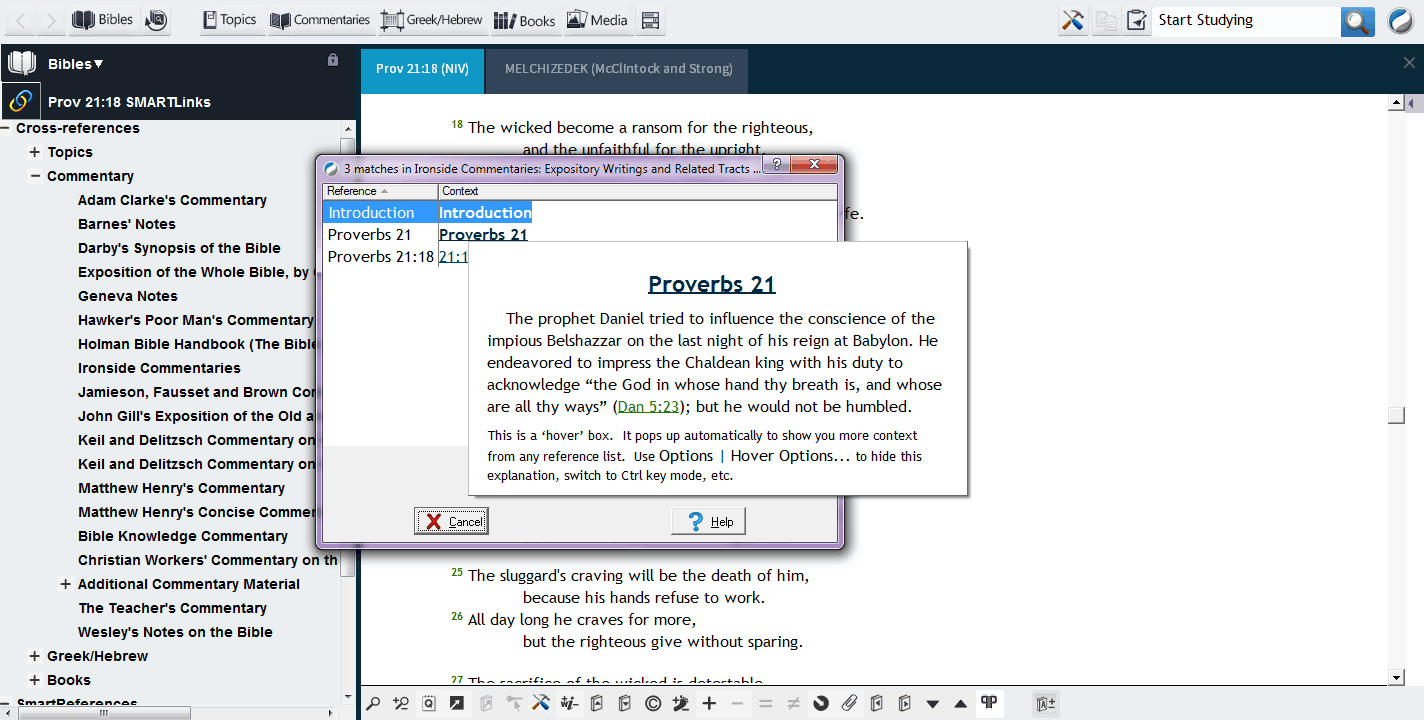Image resolution: width=1424 pixels, height=720 pixels.
Task: Click the pop-out arrow icon in bottom toolbar
Action: click(x=457, y=704)
